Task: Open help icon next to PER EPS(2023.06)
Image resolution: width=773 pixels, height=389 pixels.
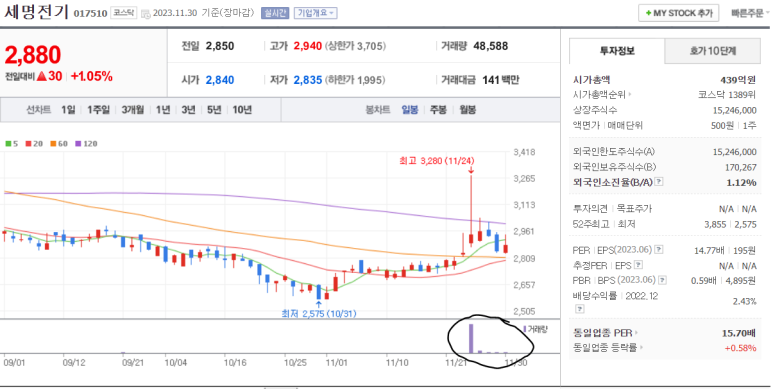Action: [x=659, y=250]
